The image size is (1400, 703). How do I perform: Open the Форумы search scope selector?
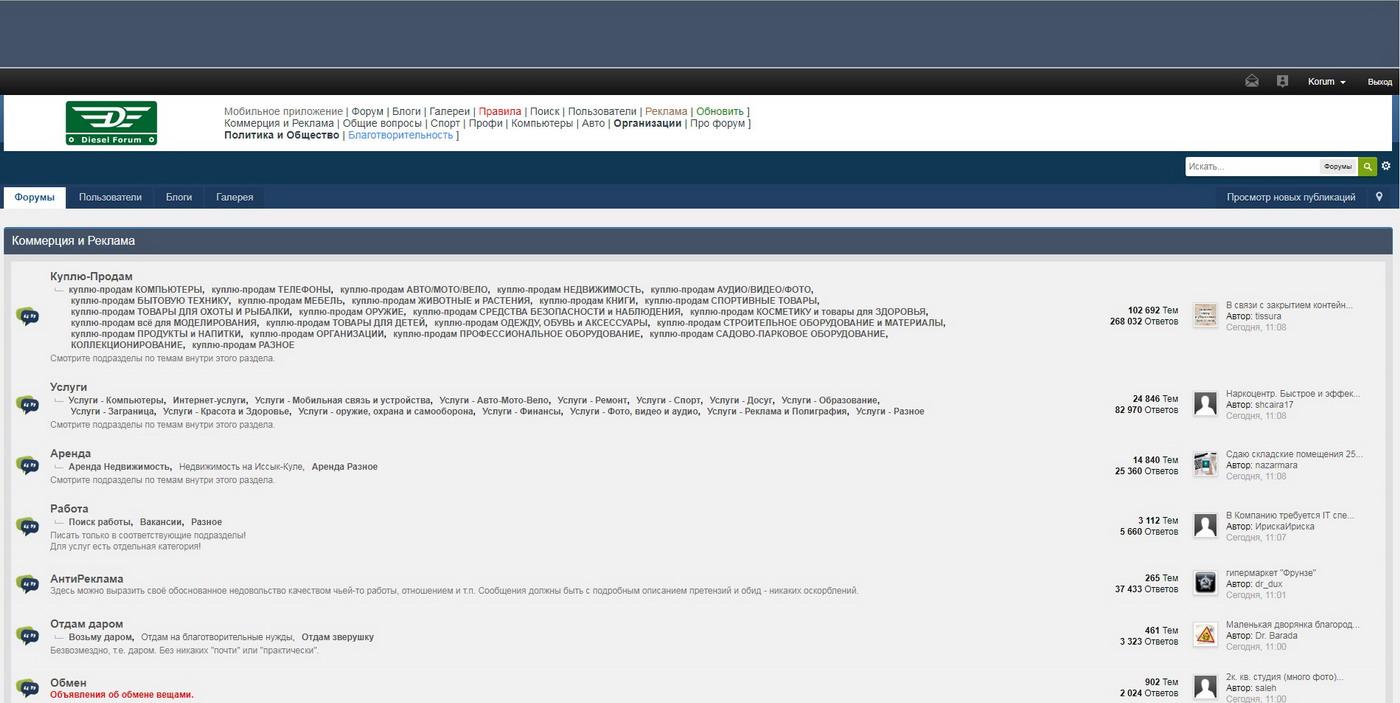[1337, 167]
